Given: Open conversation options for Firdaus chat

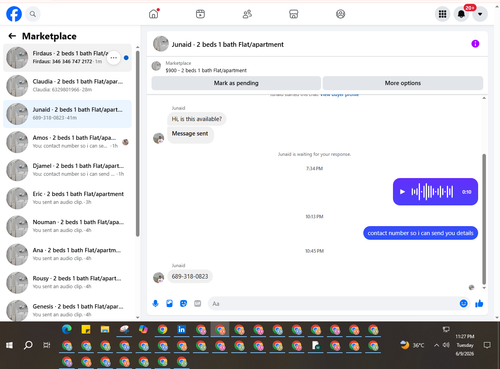Looking at the screenshot, I should coord(114,58).
